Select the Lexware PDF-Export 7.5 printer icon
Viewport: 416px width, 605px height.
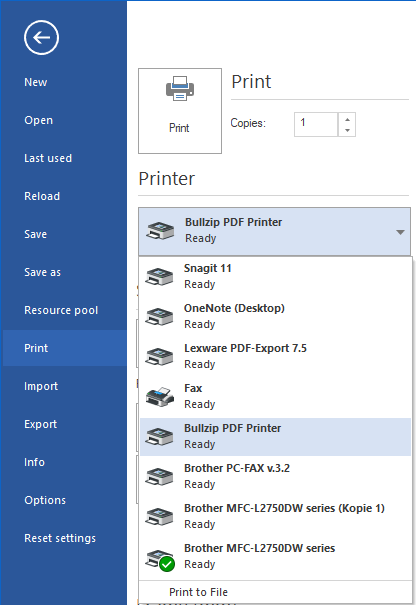coord(159,357)
